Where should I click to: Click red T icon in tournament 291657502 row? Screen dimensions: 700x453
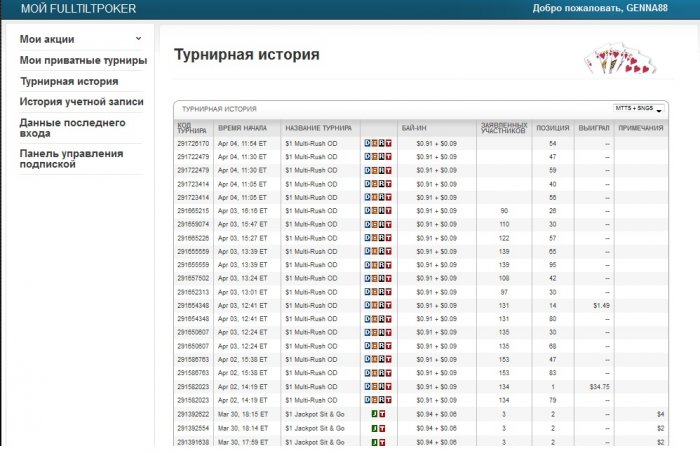[x=388, y=278]
